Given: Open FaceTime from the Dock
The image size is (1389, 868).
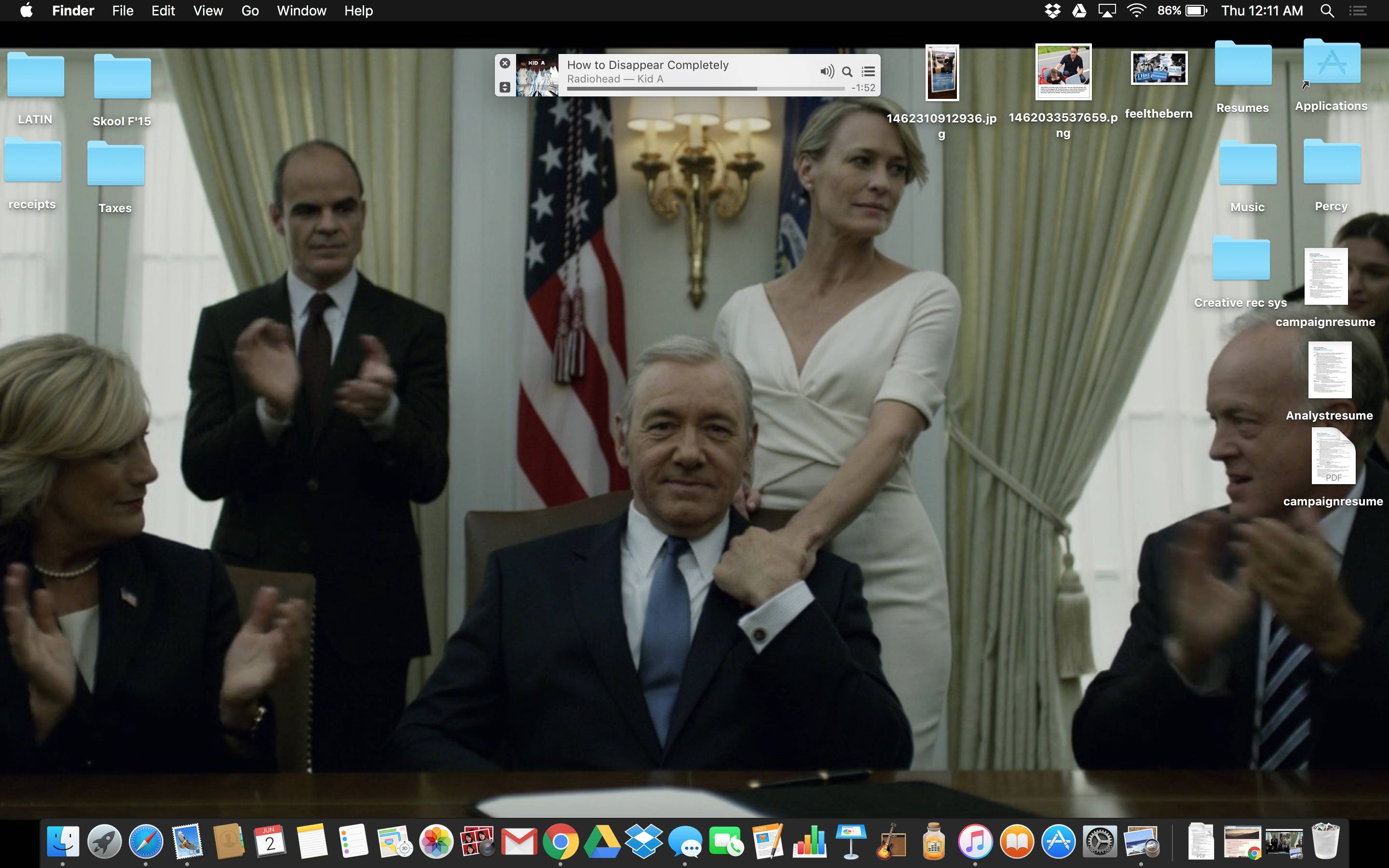Looking at the screenshot, I should click(x=727, y=841).
